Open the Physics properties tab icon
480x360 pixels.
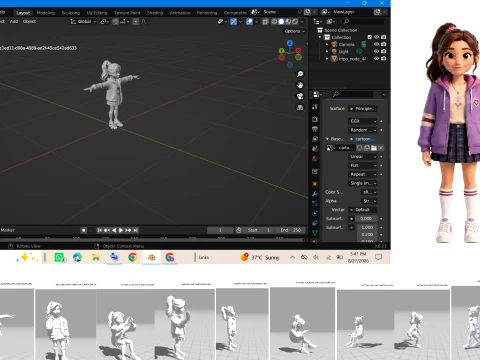point(315,213)
